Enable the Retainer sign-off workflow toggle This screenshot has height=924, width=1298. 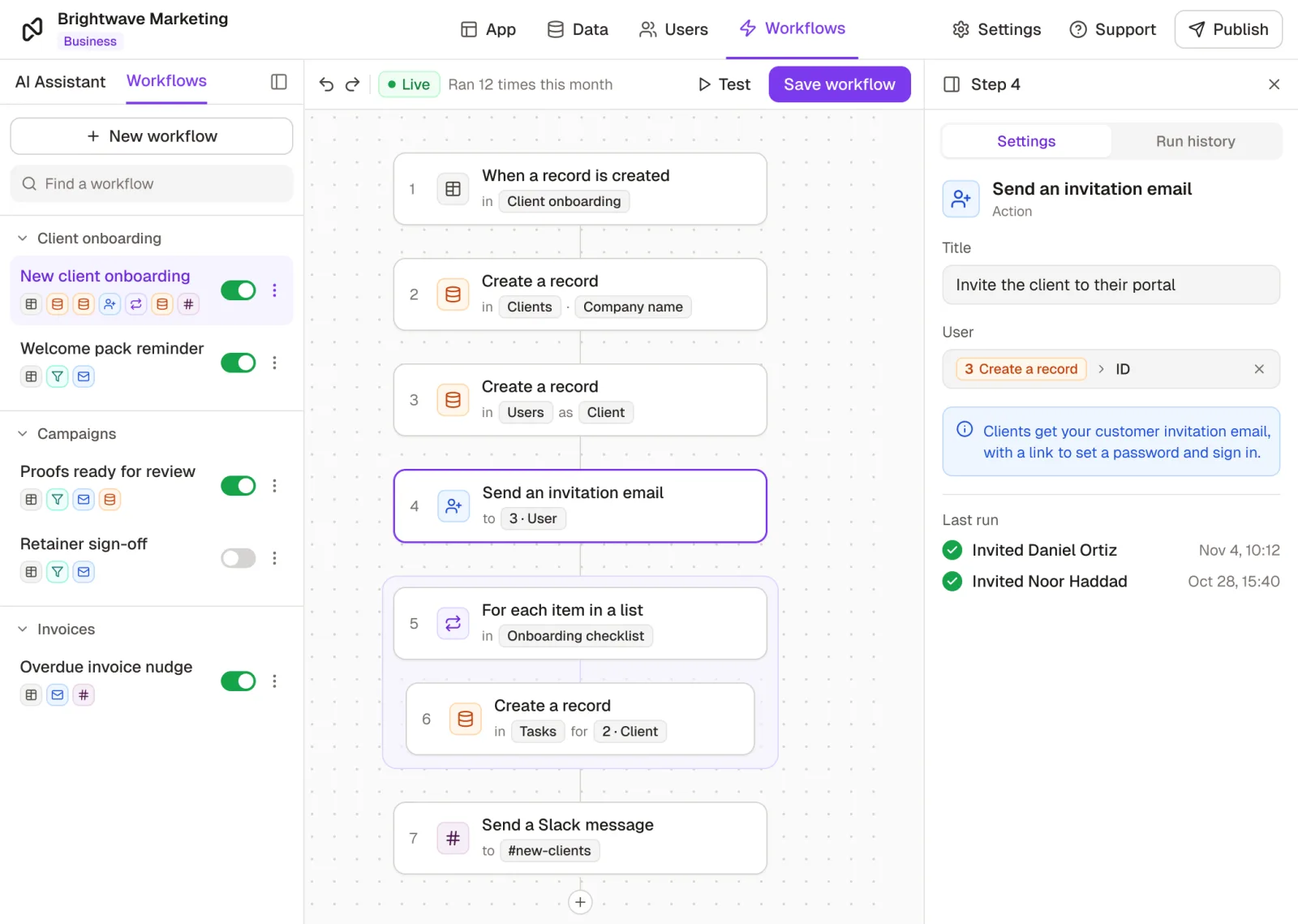pyautogui.click(x=239, y=558)
